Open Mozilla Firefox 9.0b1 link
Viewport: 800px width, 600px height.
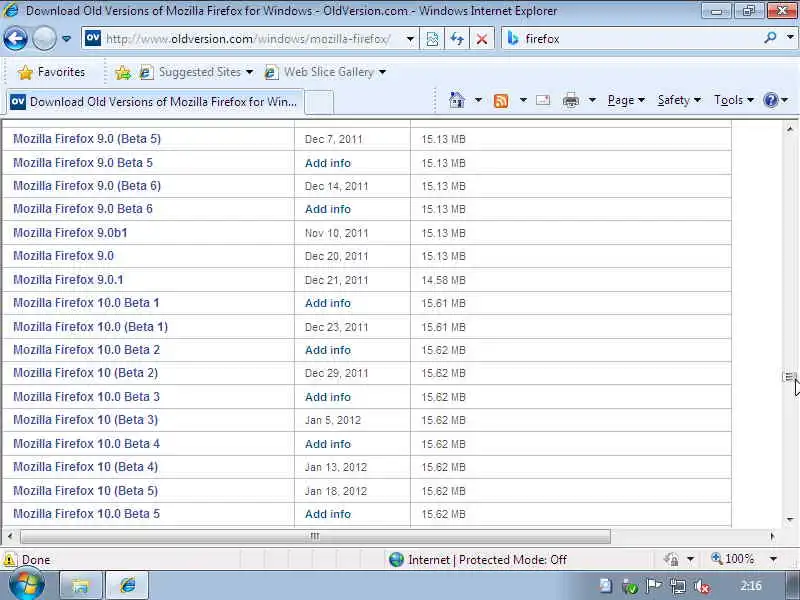pos(70,233)
